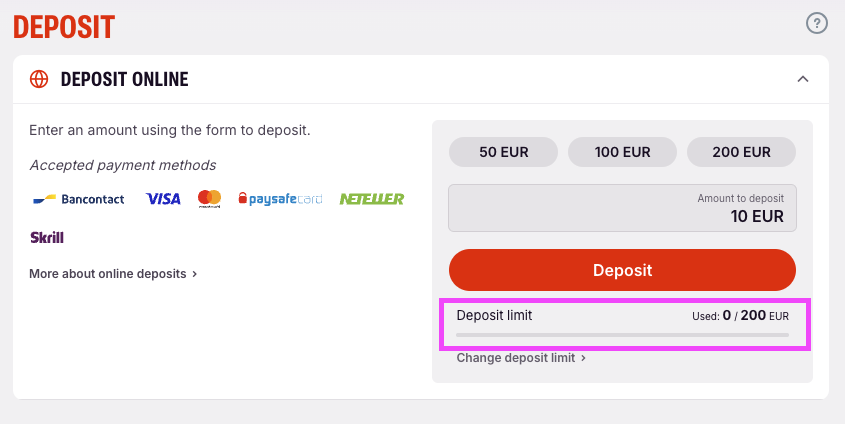Screen dimensions: 845x424
Task: Click the Skrill logo
Action: [x=47, y=237]
